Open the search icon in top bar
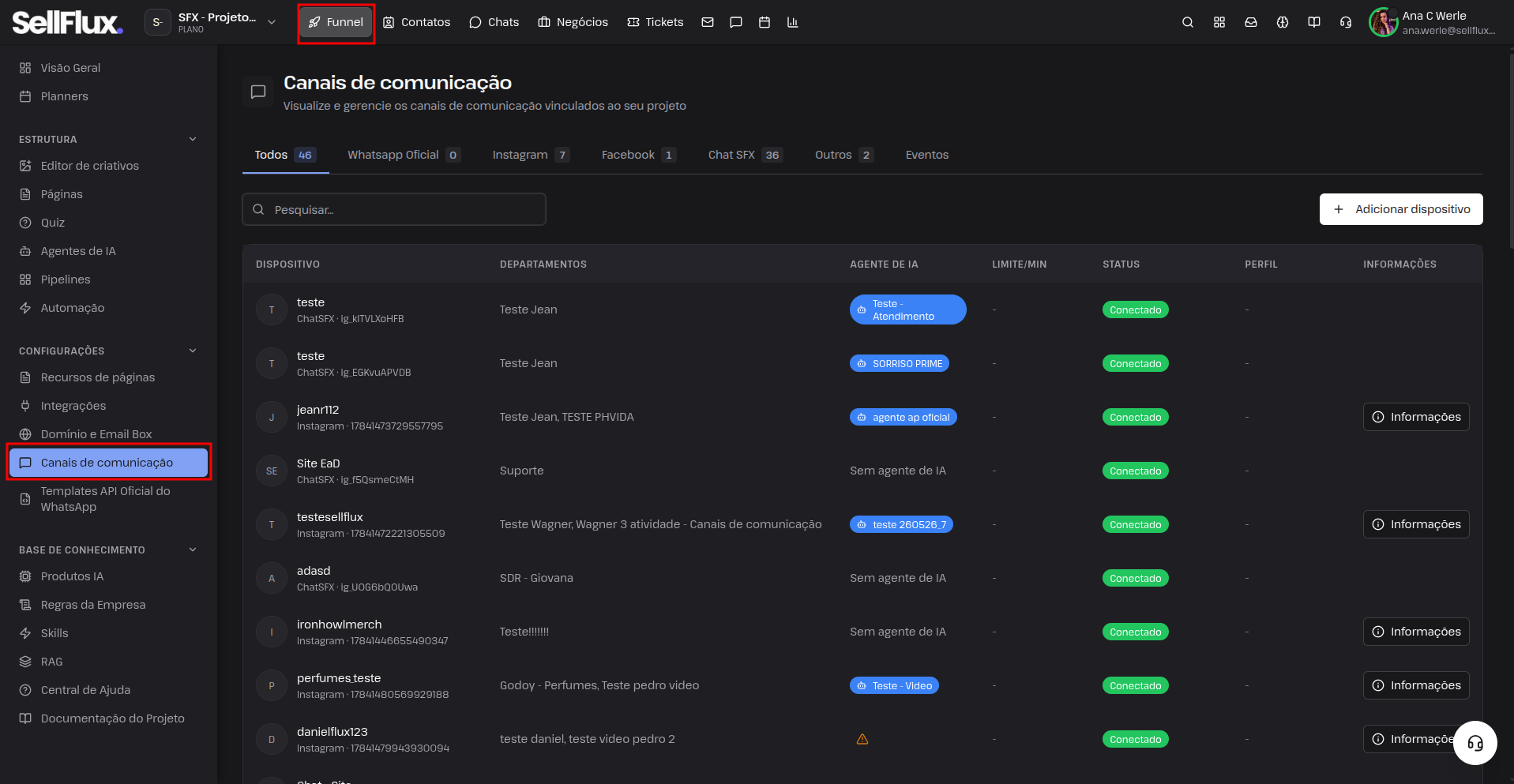Screen dimensions: 1514x784 1187,22
